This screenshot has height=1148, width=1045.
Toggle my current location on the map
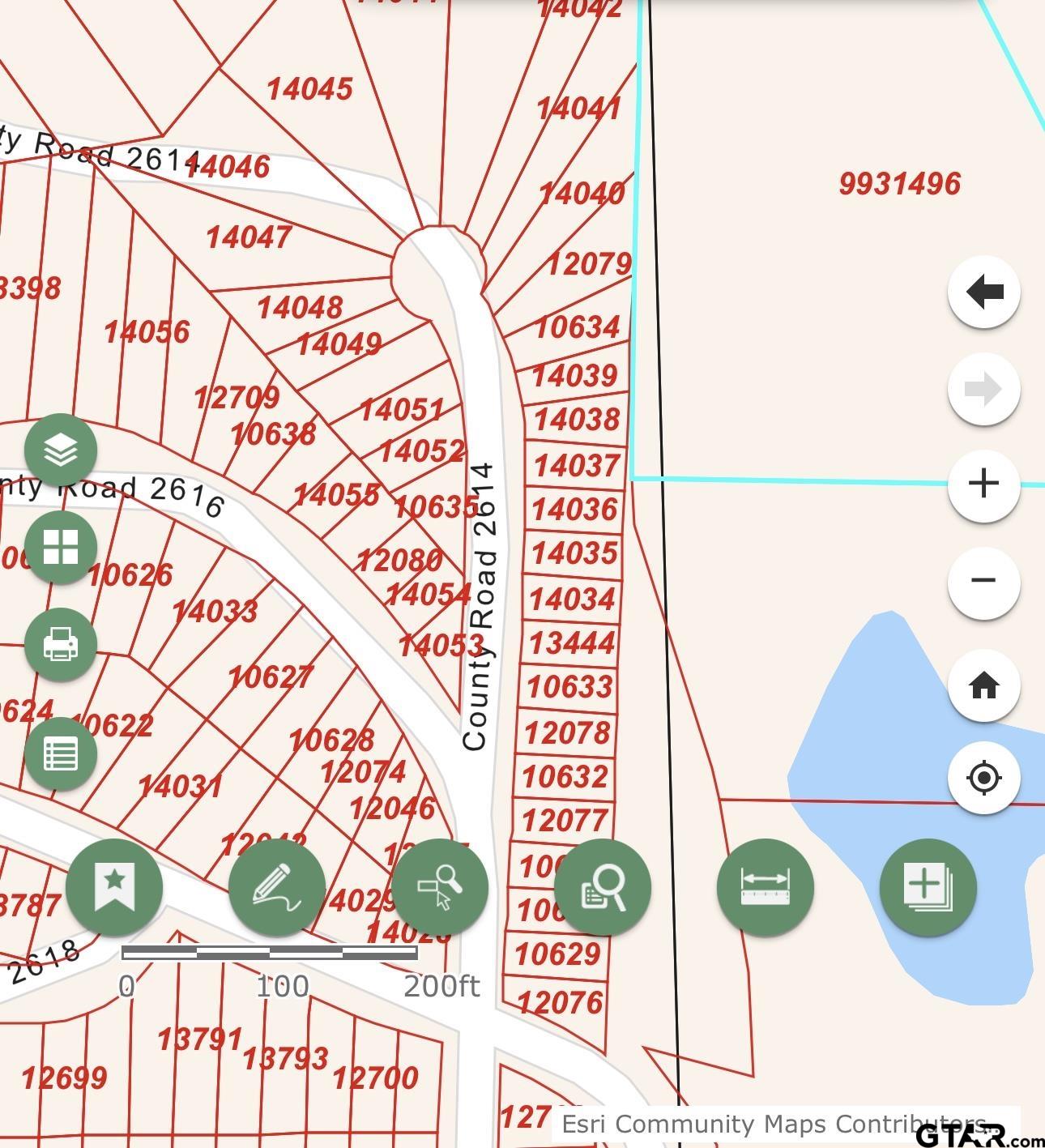983,776
